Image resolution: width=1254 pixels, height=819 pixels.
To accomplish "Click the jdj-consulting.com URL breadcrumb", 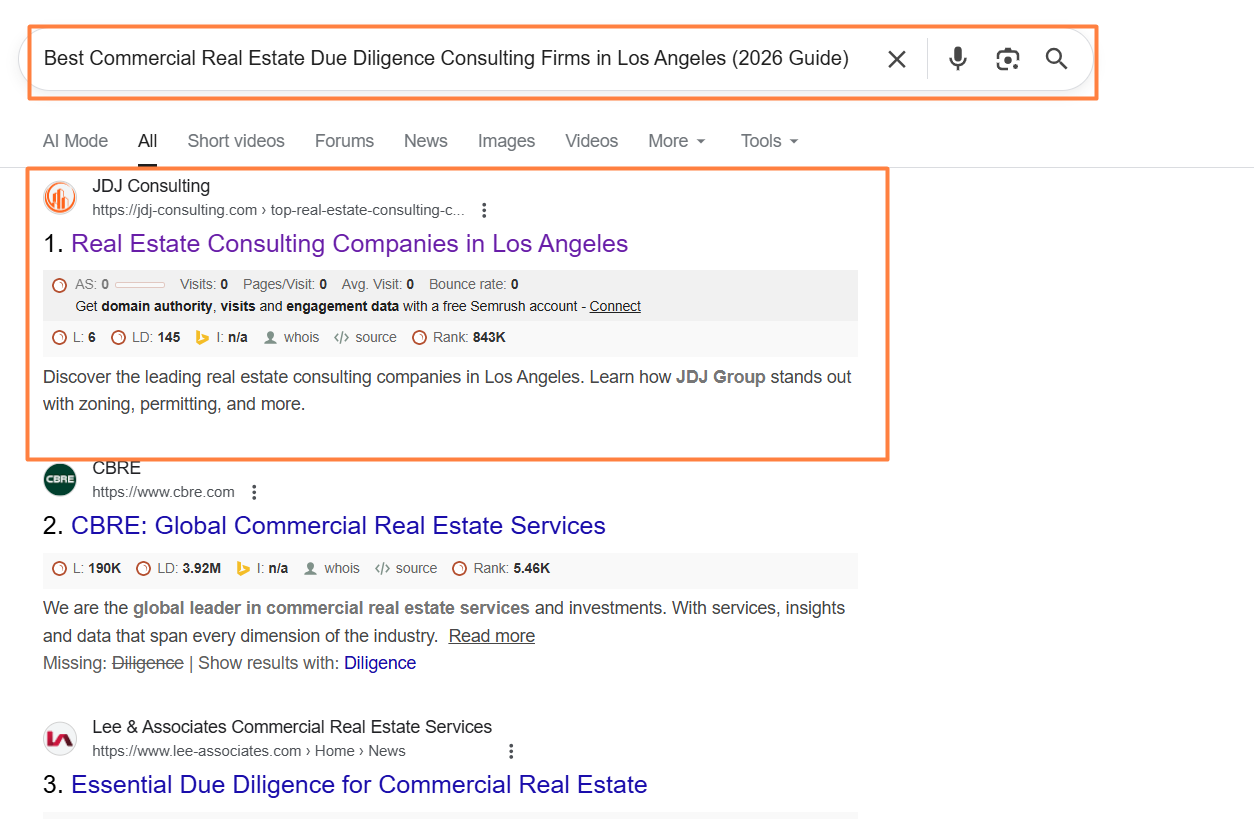I will coord(278,210).
